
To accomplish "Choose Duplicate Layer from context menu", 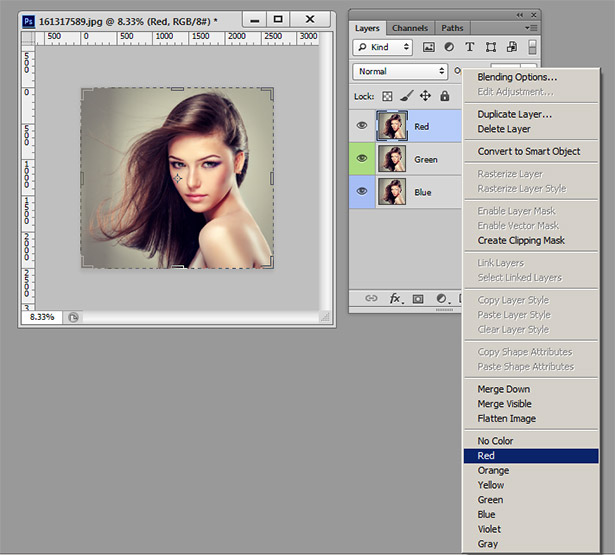I will pos(514,114).
